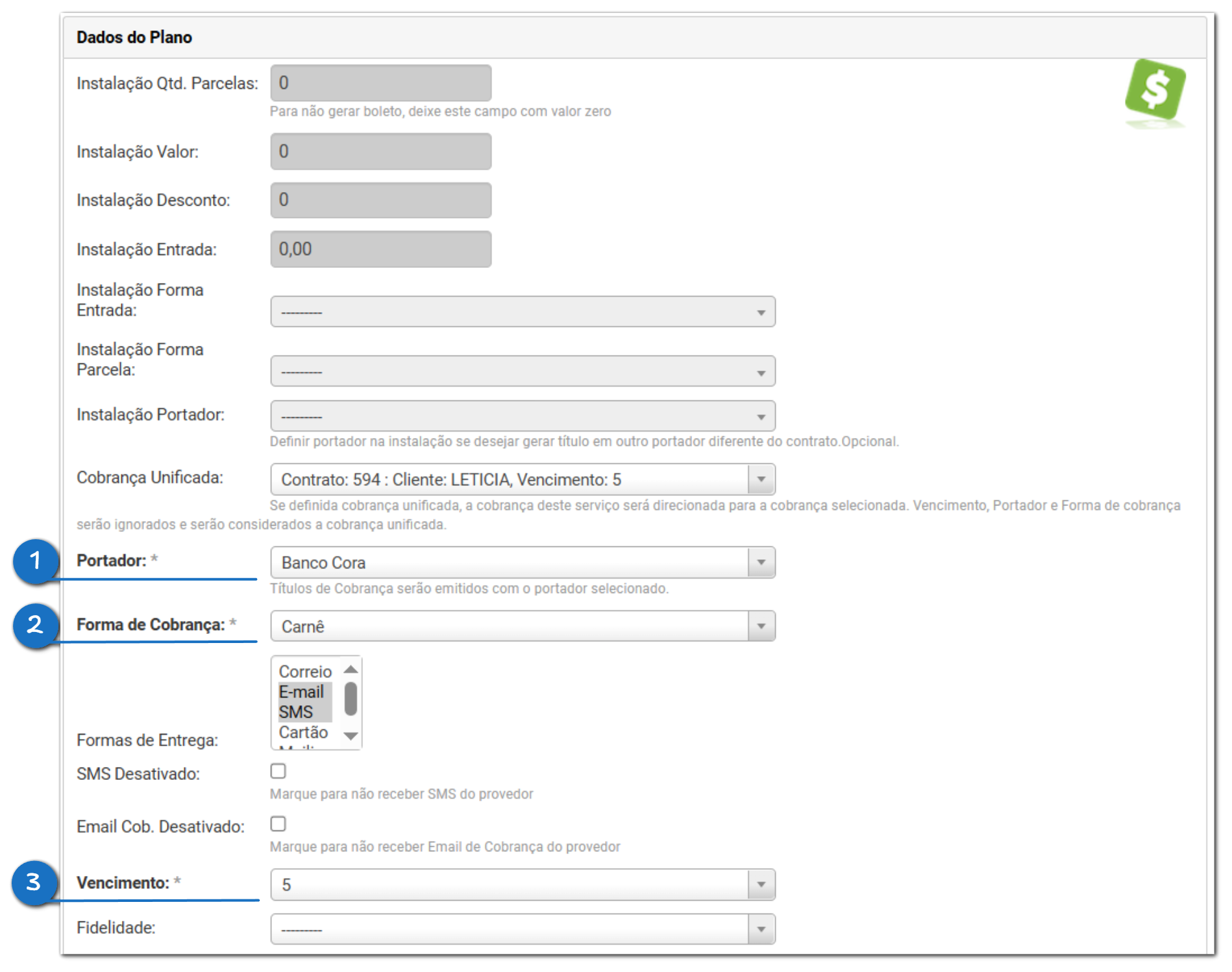Expand the Cobrança Unificada dropdown
Screen dimensions: 1232x972
(523, 480)
